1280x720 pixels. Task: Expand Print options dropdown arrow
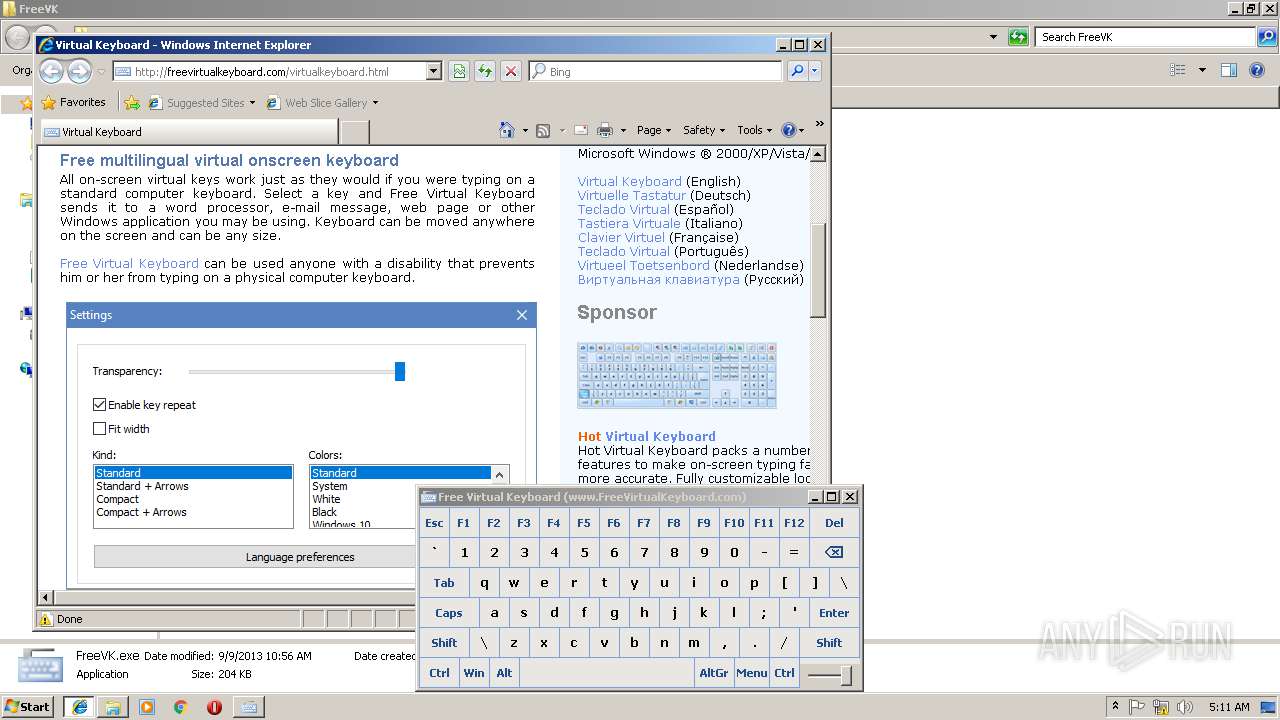click(x=623, y=130)
